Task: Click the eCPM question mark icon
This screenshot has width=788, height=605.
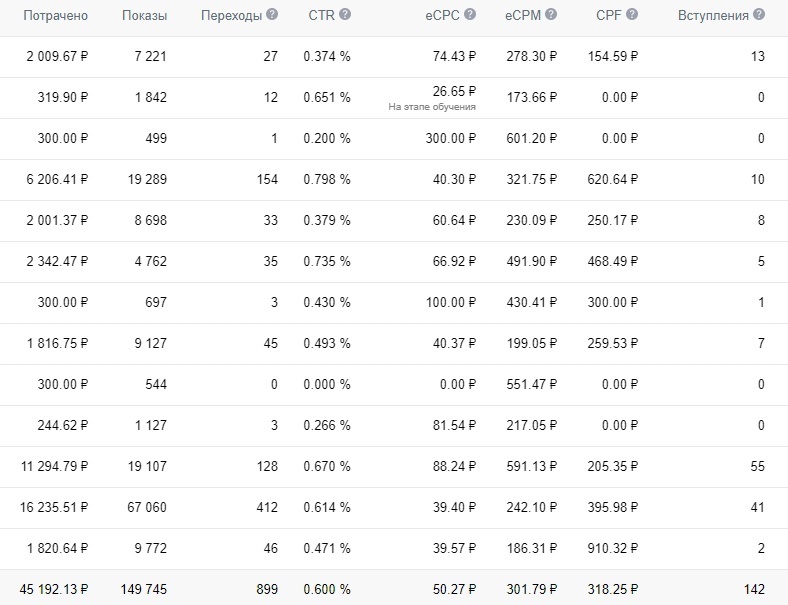Action: (552, 16)
